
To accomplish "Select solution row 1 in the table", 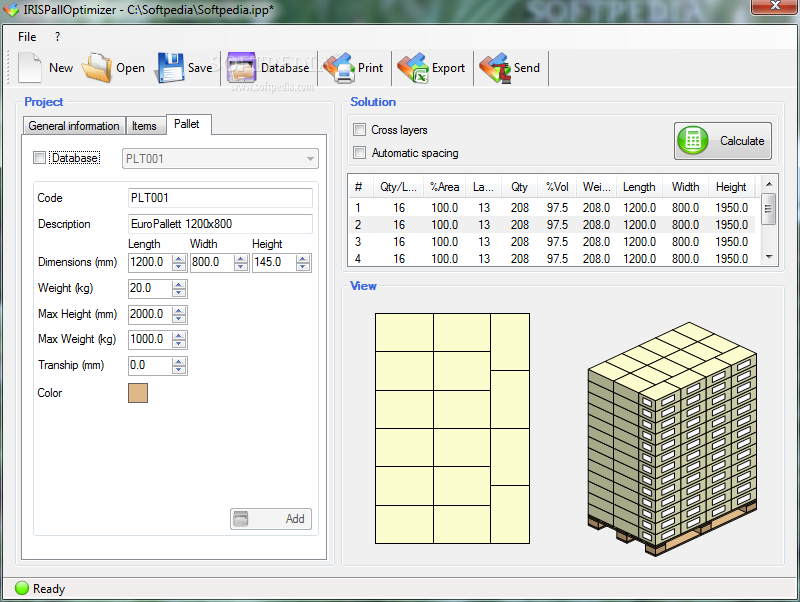I will [554, 208].
